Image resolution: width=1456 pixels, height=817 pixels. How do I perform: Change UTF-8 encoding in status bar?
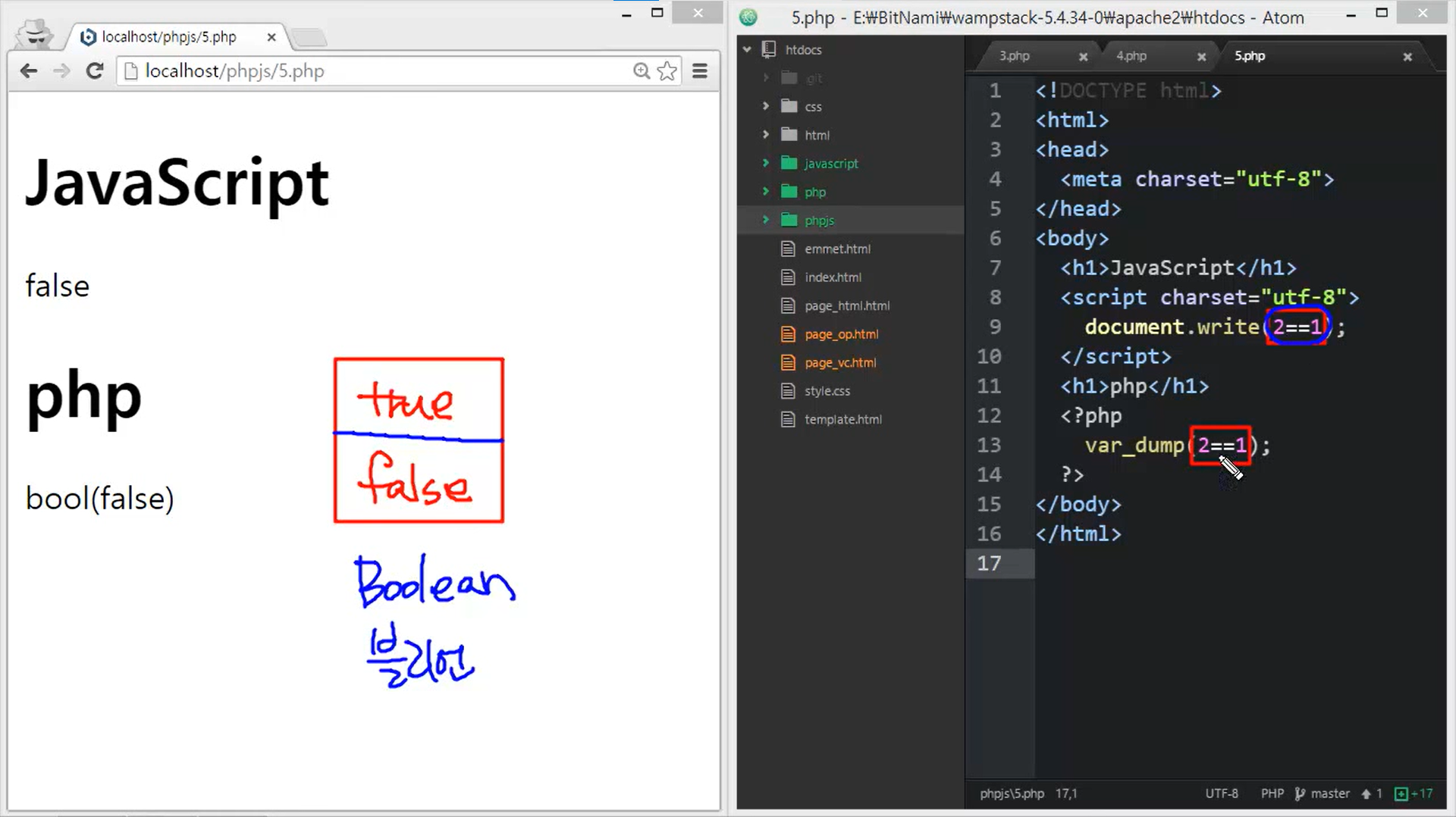pyautogui.click(x=1222, y=794)
